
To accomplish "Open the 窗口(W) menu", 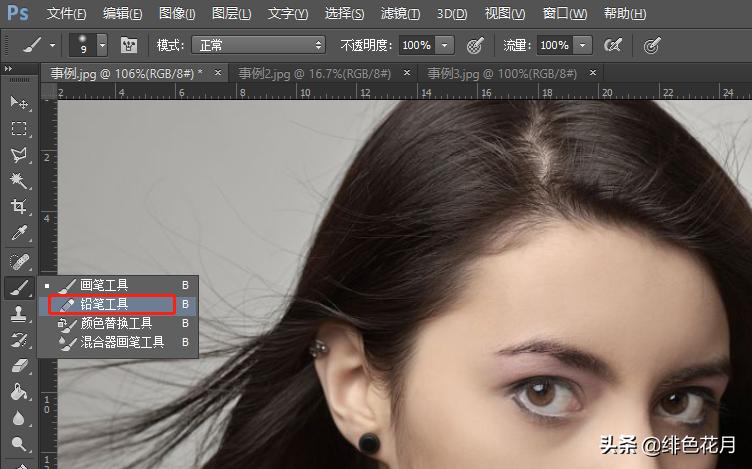I will point(564,13).
